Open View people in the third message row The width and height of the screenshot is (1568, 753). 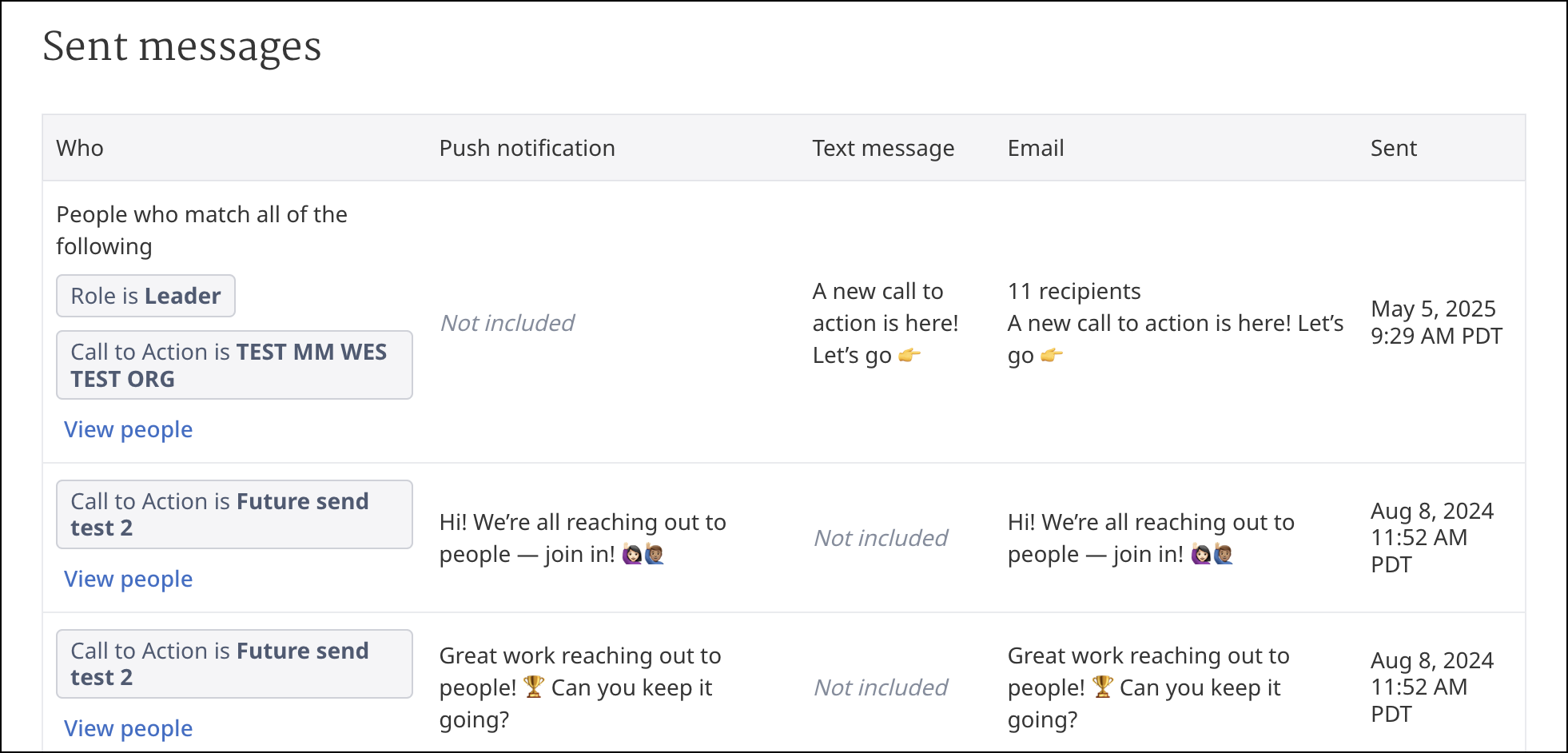point(128,728)
